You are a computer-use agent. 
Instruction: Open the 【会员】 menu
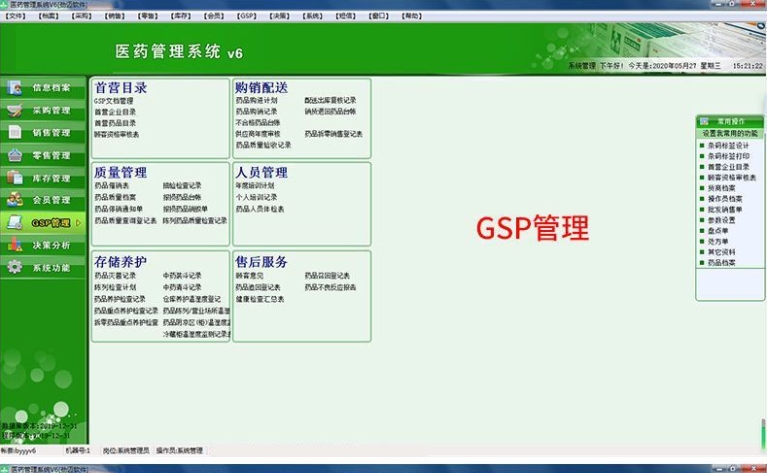click(x=214, y=16)
